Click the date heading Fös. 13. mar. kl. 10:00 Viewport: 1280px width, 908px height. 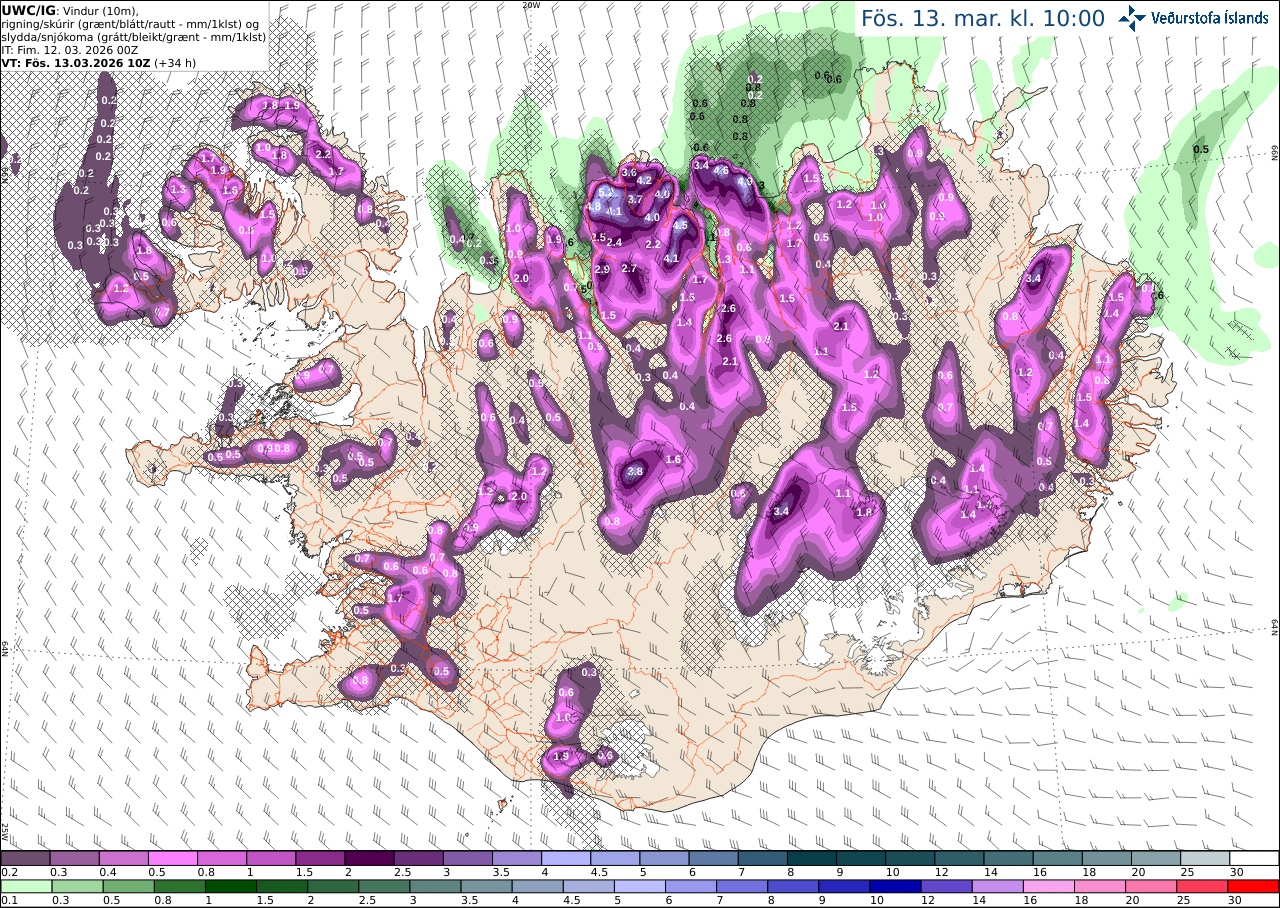pos(983,18)
